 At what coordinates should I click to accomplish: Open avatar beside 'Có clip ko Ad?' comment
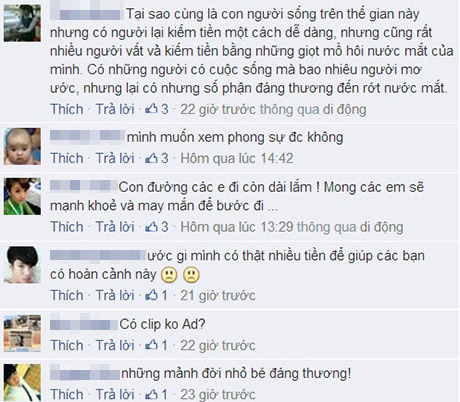22,333
